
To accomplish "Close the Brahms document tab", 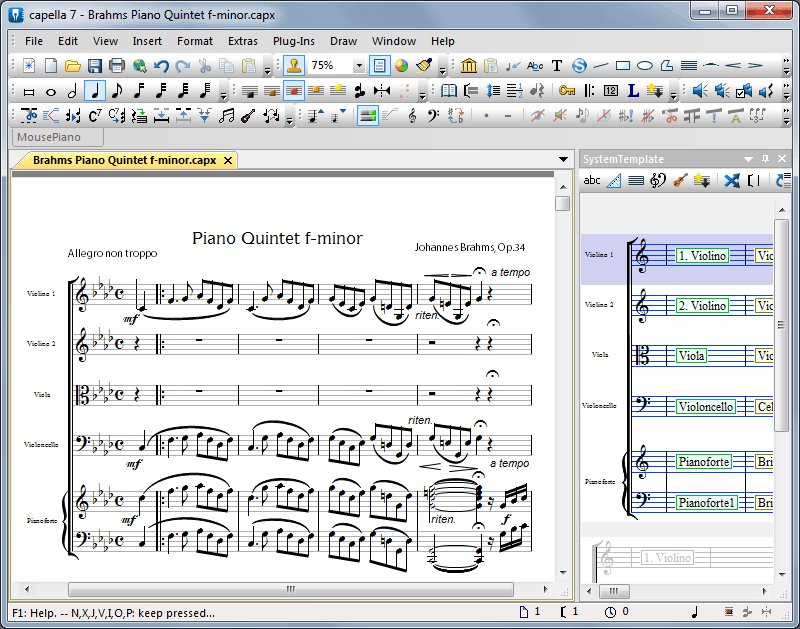I will coord(228,160).
